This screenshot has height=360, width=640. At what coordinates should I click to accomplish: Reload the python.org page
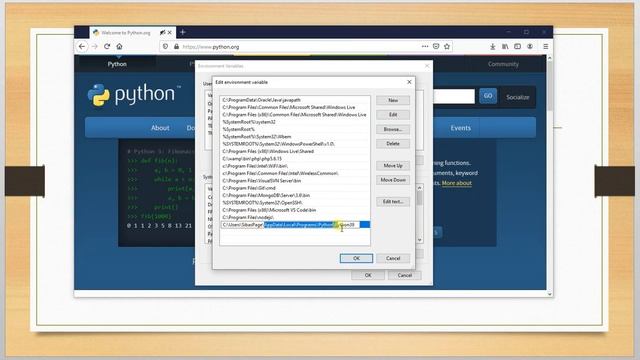[107, 47]
